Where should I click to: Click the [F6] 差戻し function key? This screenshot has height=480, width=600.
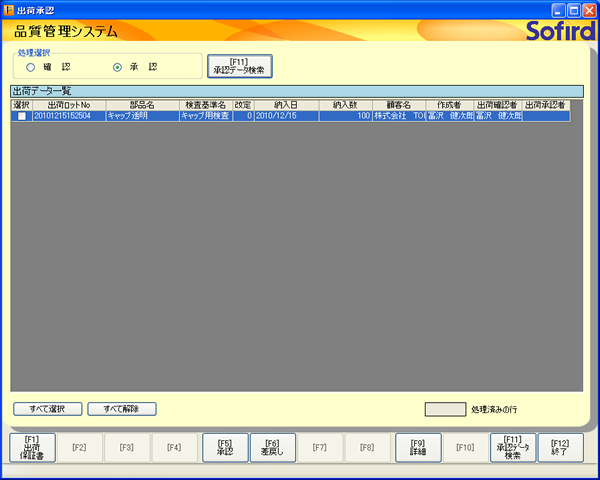click(272, 447)
